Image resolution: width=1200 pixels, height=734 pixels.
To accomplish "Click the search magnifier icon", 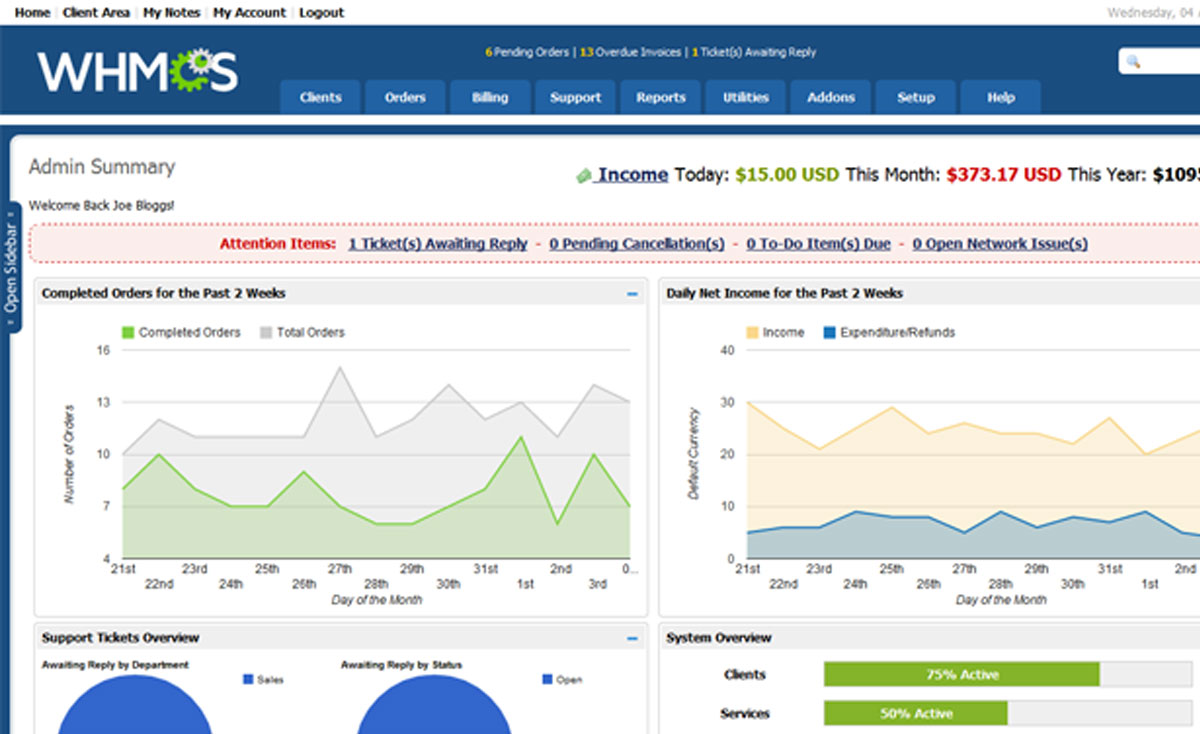I will tap(1133, 62).
